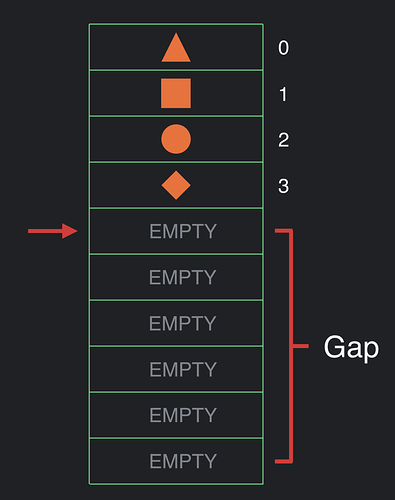Click the orange circle shape
Viewport: 395px width, 500px height.
click(x=176, y=139)
